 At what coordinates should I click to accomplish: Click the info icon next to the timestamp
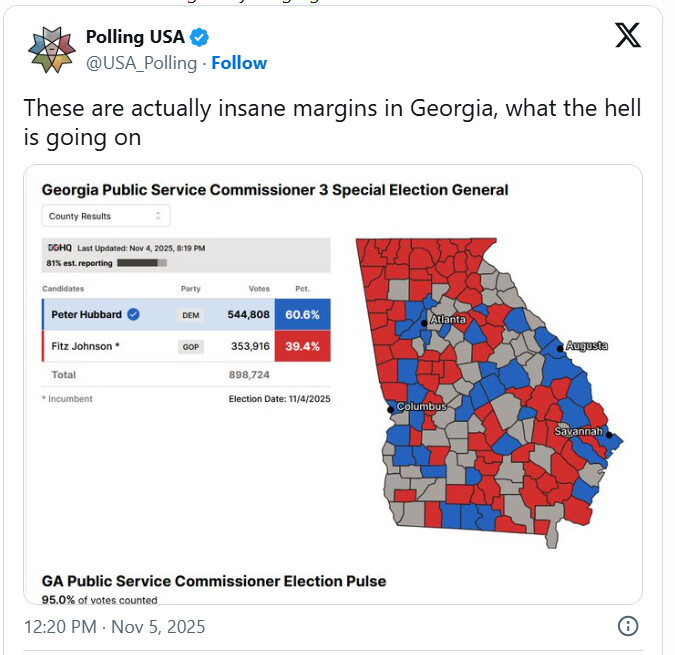[x=627, y=626]
